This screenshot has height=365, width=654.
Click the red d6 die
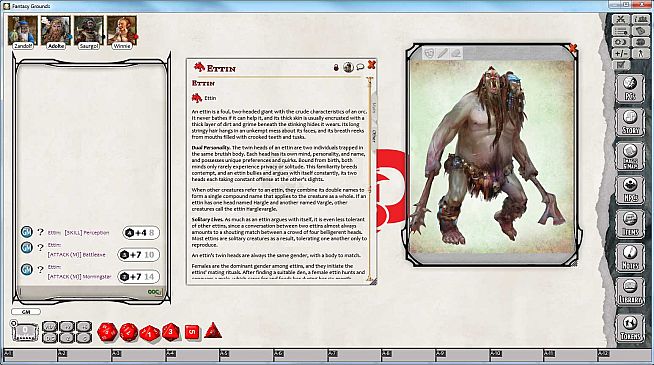tap(192, 332)
